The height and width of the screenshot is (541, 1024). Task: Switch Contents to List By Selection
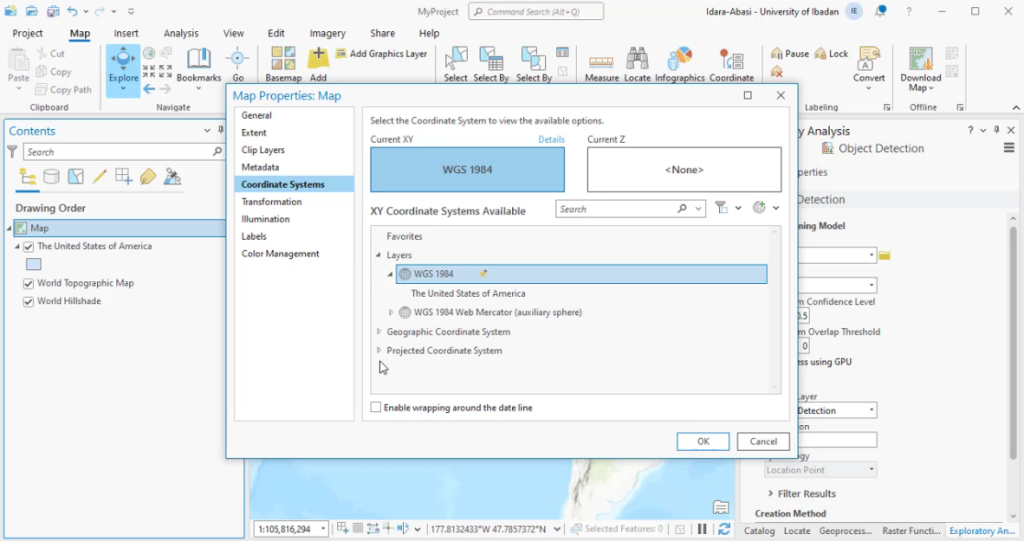(76, 177)
